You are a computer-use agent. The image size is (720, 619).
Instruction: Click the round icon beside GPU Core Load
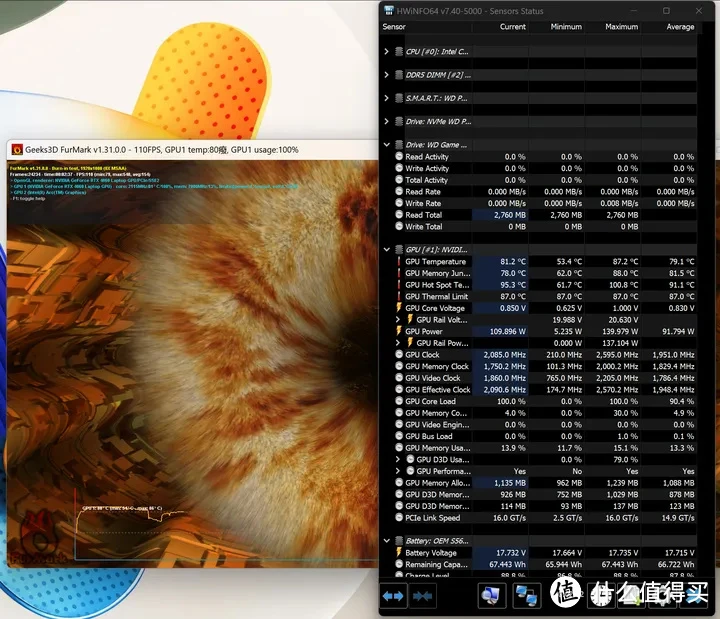pyautogui.click(x=399, y=401)
